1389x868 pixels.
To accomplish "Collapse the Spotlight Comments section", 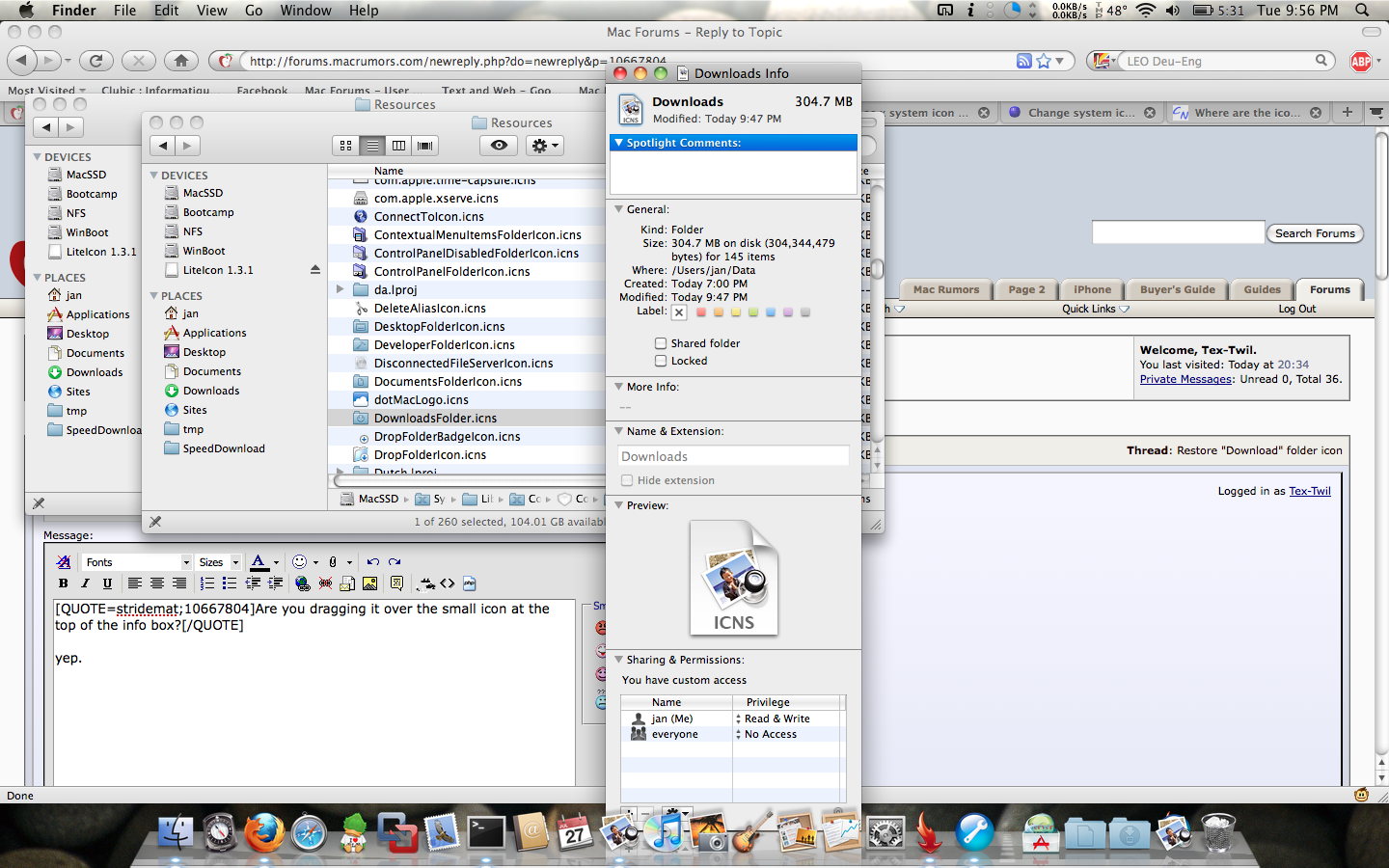I will click(x=618, y=143).
